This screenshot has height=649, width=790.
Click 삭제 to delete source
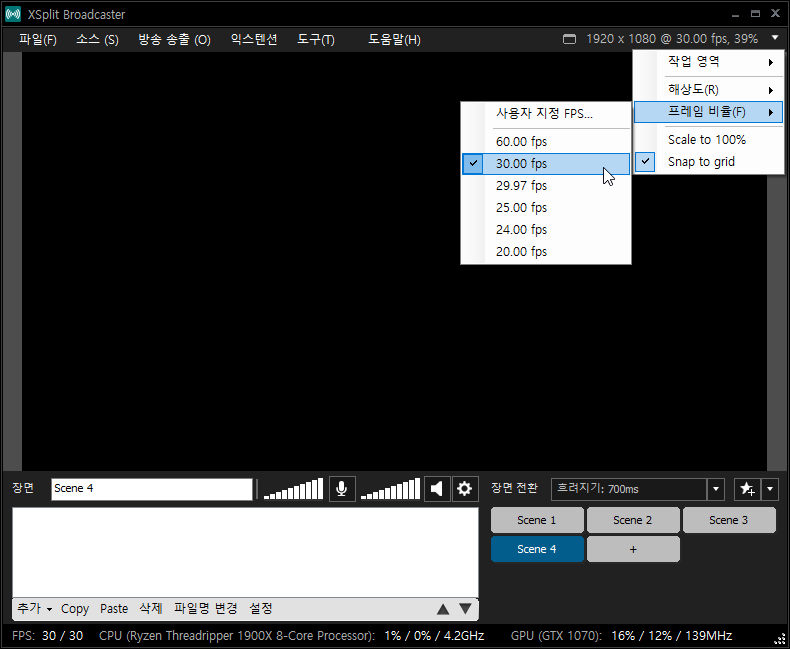(x=151, y=609)
